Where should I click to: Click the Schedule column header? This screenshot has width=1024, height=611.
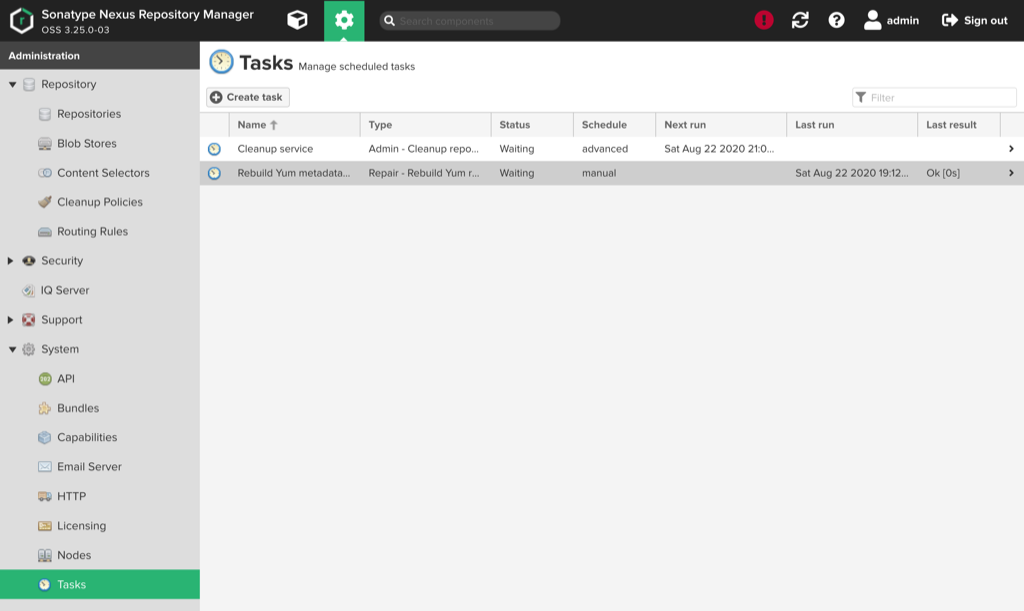pos(614,125)
